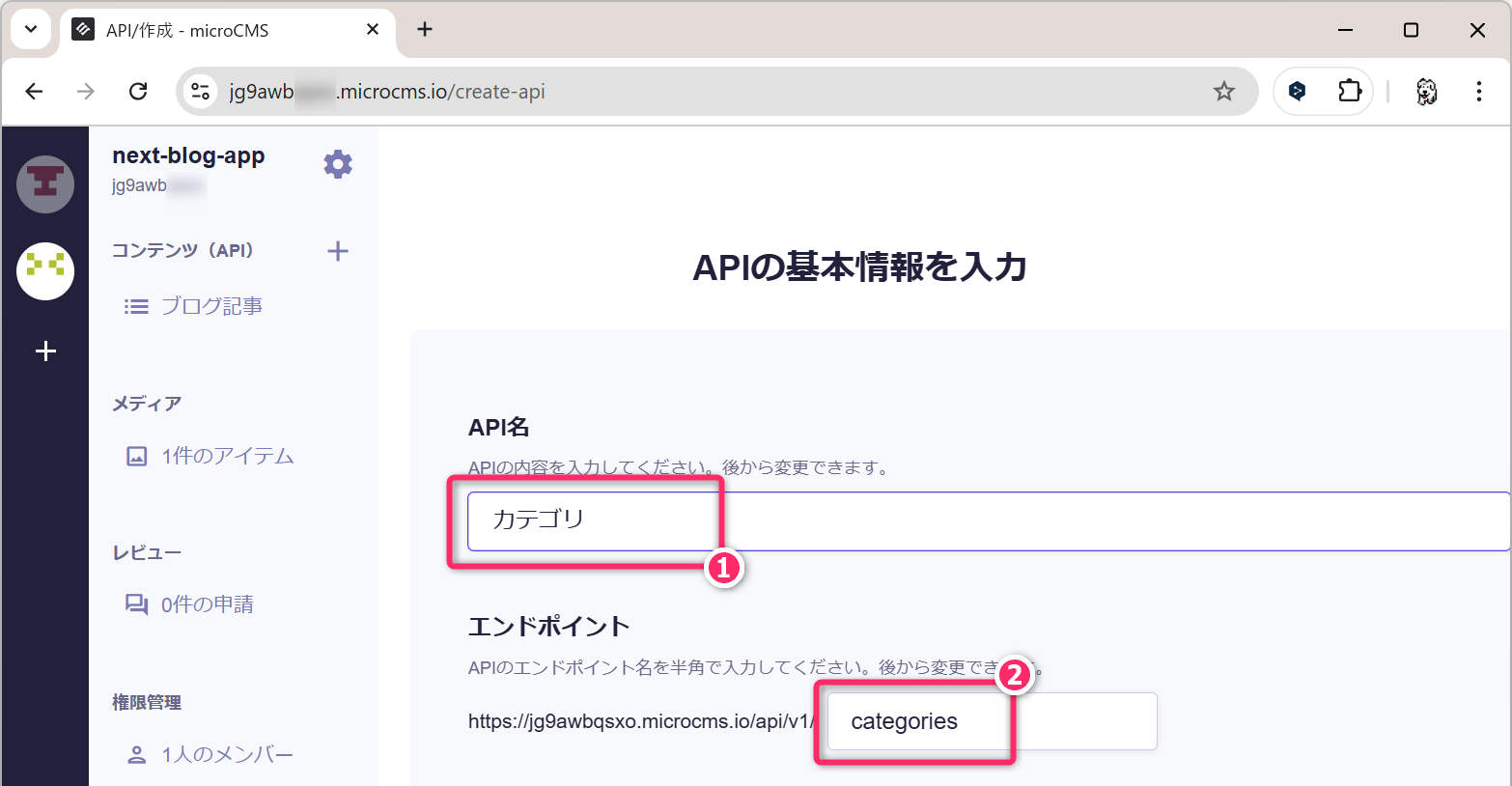Reload the current page
Viewport: 1512px width, 786px height.
pyautogui.click(x=138, y=92)
